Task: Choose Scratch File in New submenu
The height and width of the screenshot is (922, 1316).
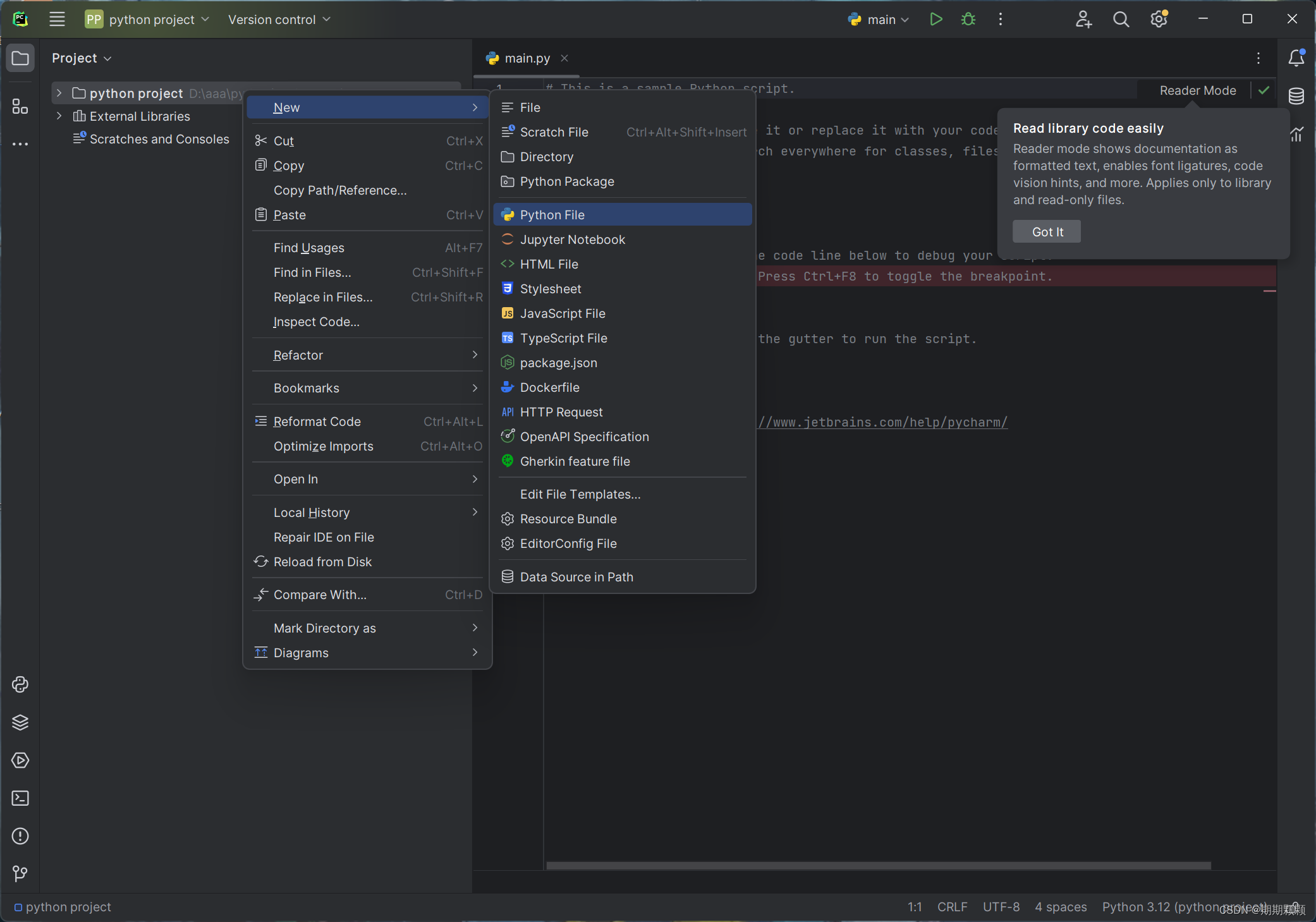Action: pos(623,132)
